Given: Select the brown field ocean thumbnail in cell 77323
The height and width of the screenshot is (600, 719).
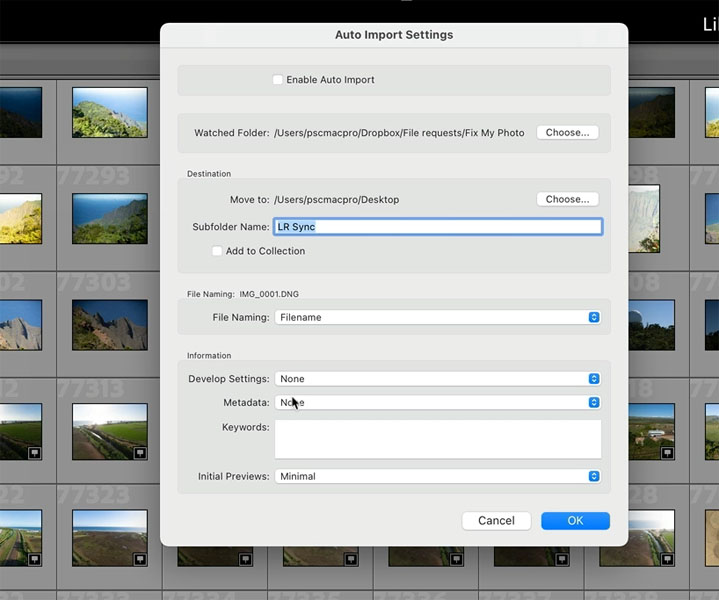Looking at the screenshot, I should [x=110, y=538].
